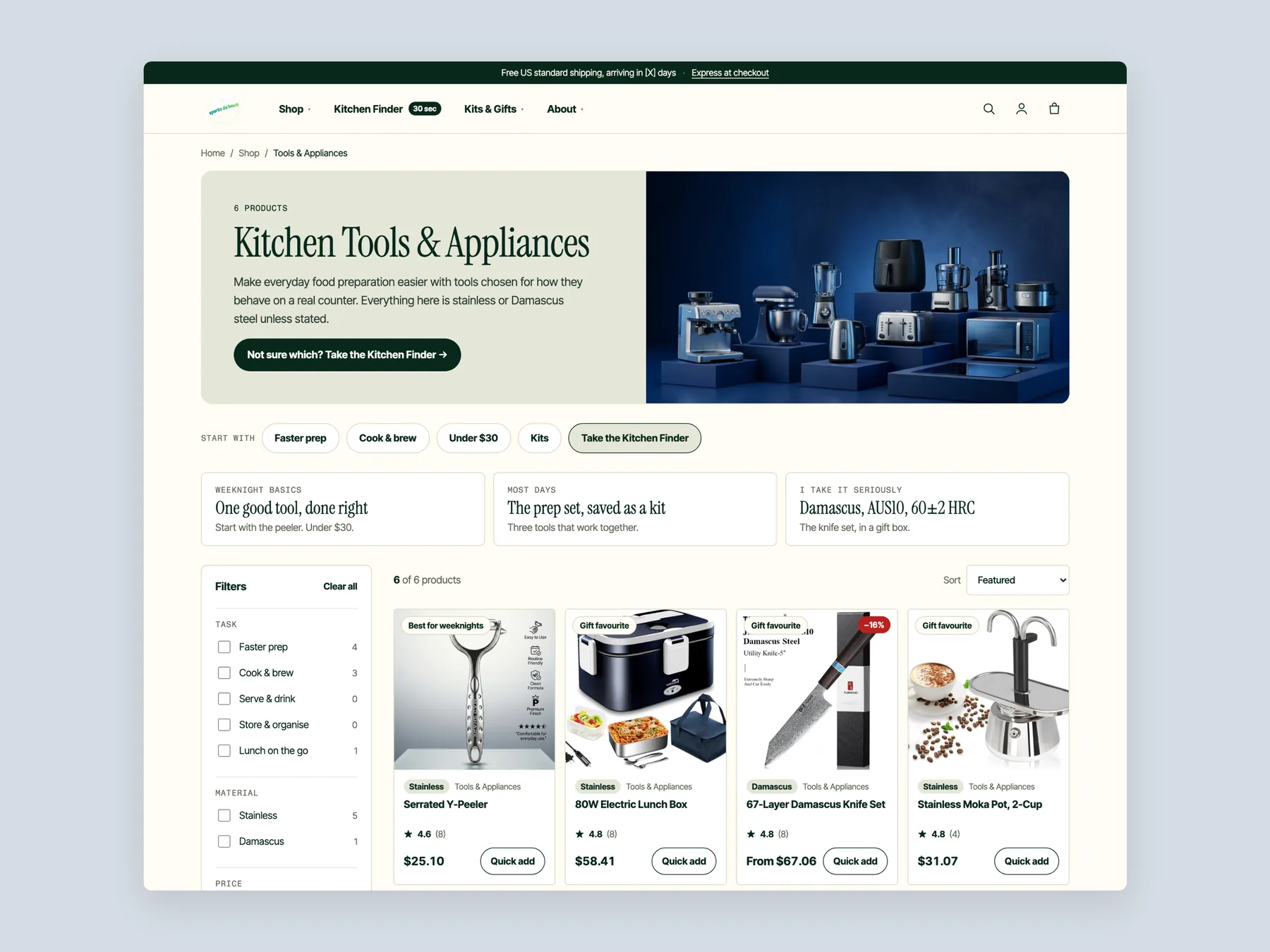Open the search icon in header
The height and width of the screenshot is (952, 1270).
(x=988, y=109)
